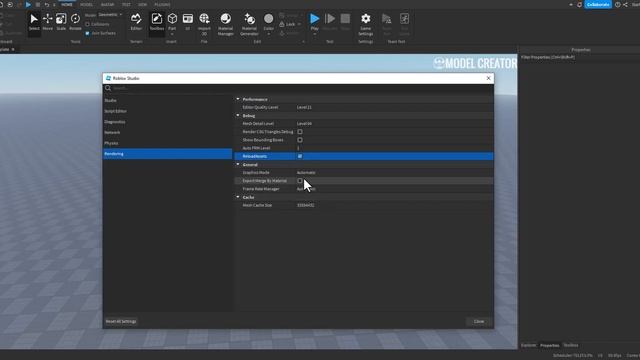Open the Terrain Editor
Image resolution: width=640 pixels, height=360 pixels.
point(136,22)
